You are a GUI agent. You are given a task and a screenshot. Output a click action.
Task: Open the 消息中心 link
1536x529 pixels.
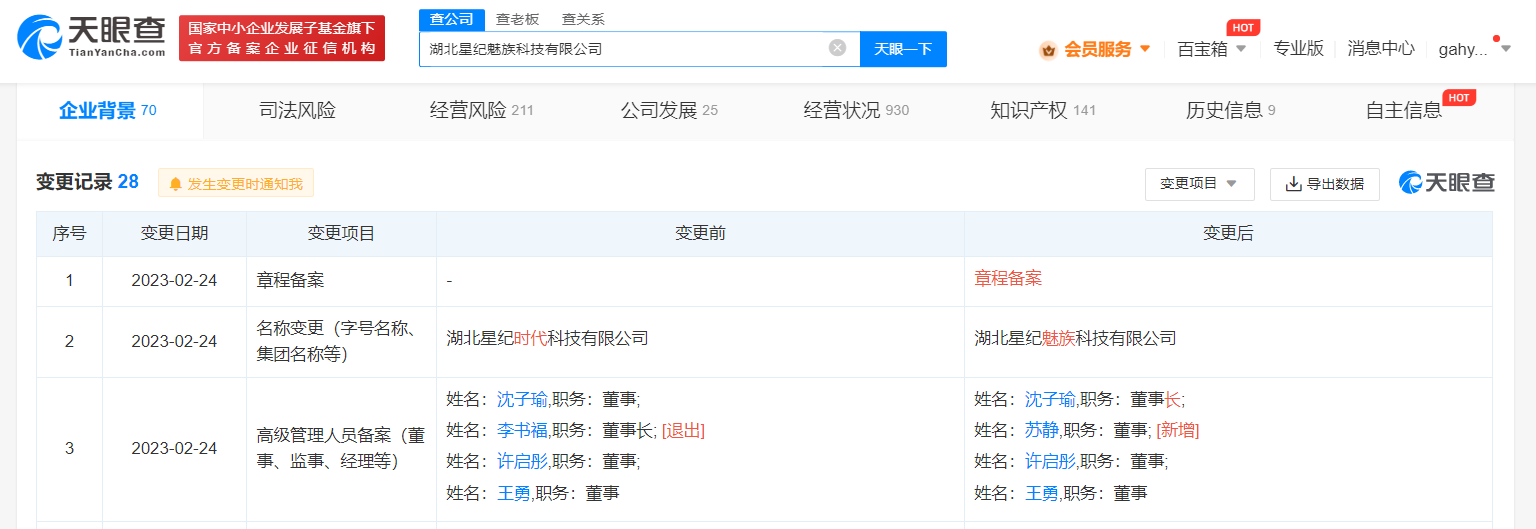click(1381, 48)
